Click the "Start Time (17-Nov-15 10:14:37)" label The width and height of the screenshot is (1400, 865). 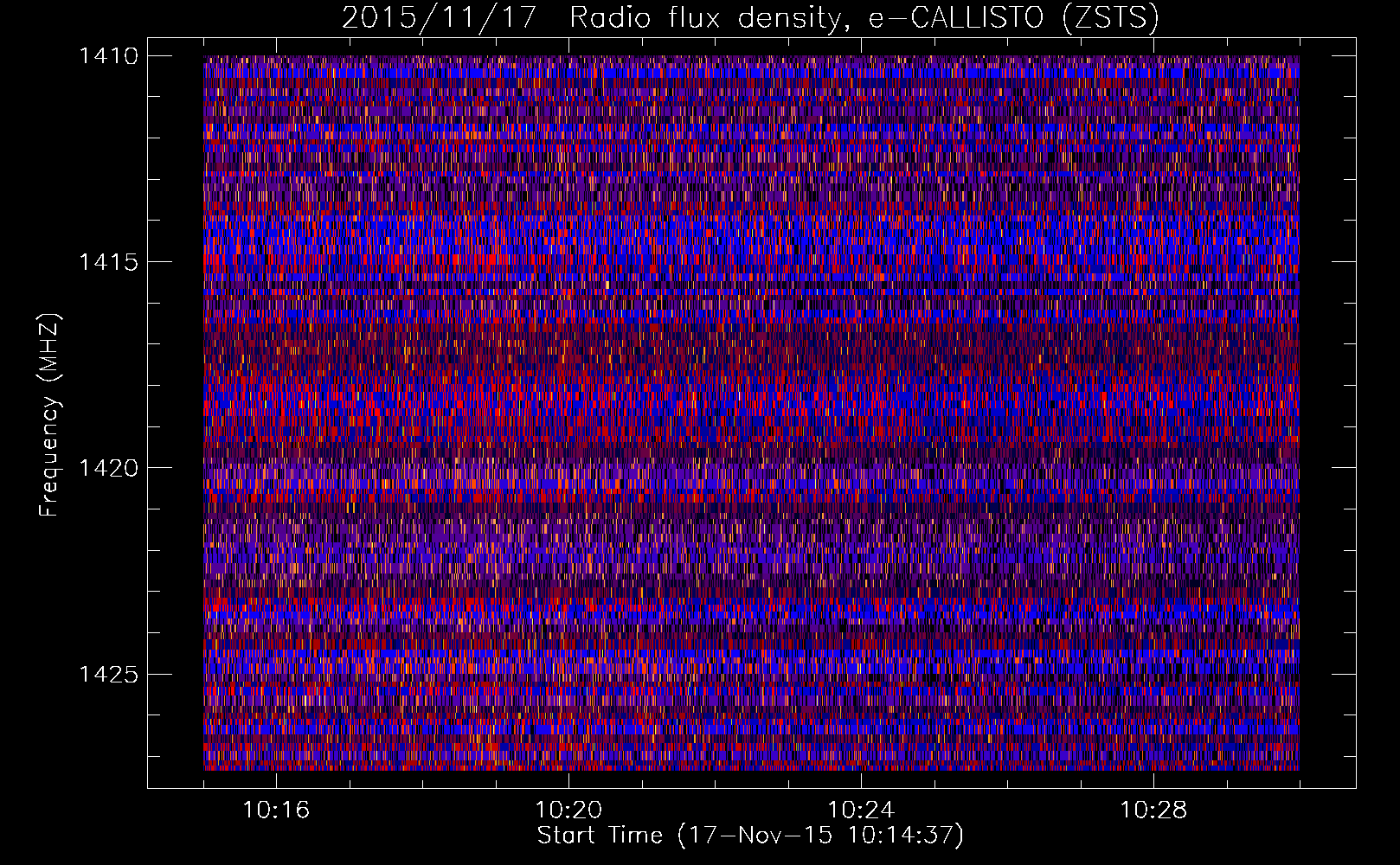750,836
